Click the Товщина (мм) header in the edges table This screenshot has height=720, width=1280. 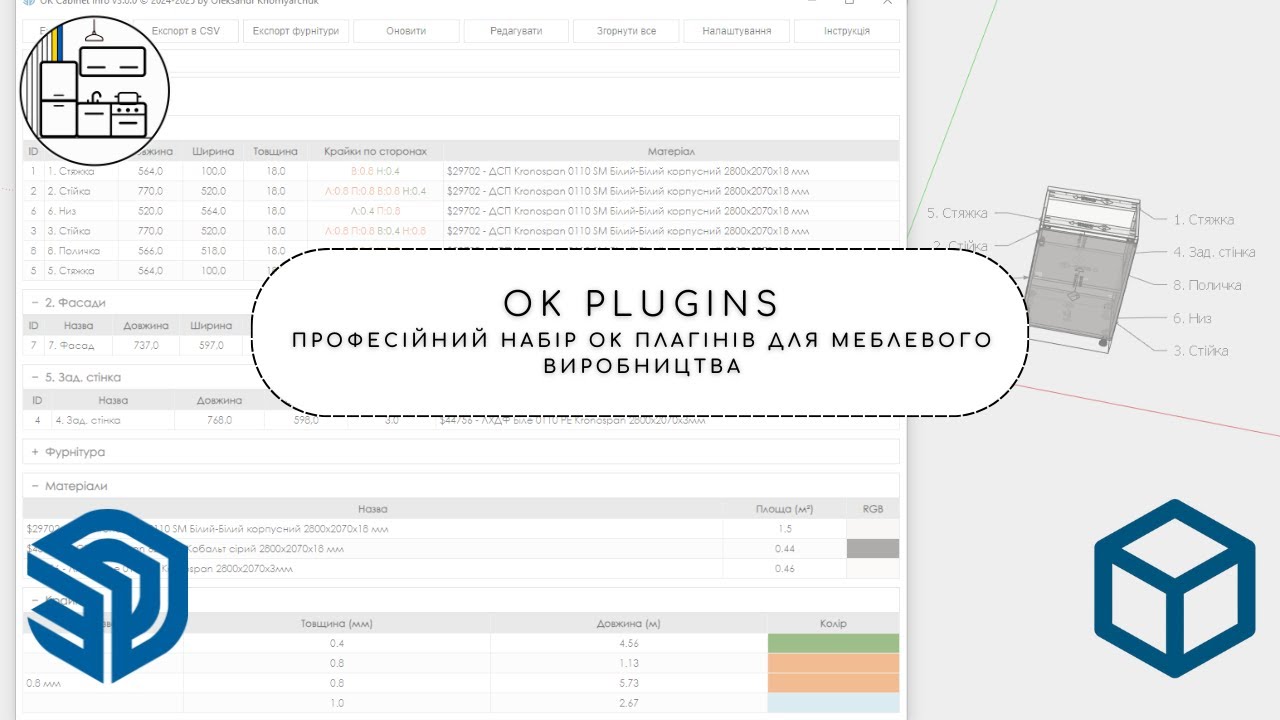click(x=337, y=623)
